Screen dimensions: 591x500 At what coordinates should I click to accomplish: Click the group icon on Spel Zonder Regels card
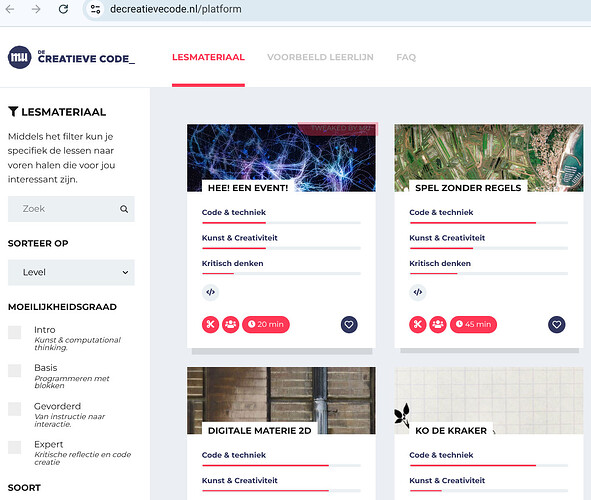coord(438,324)
